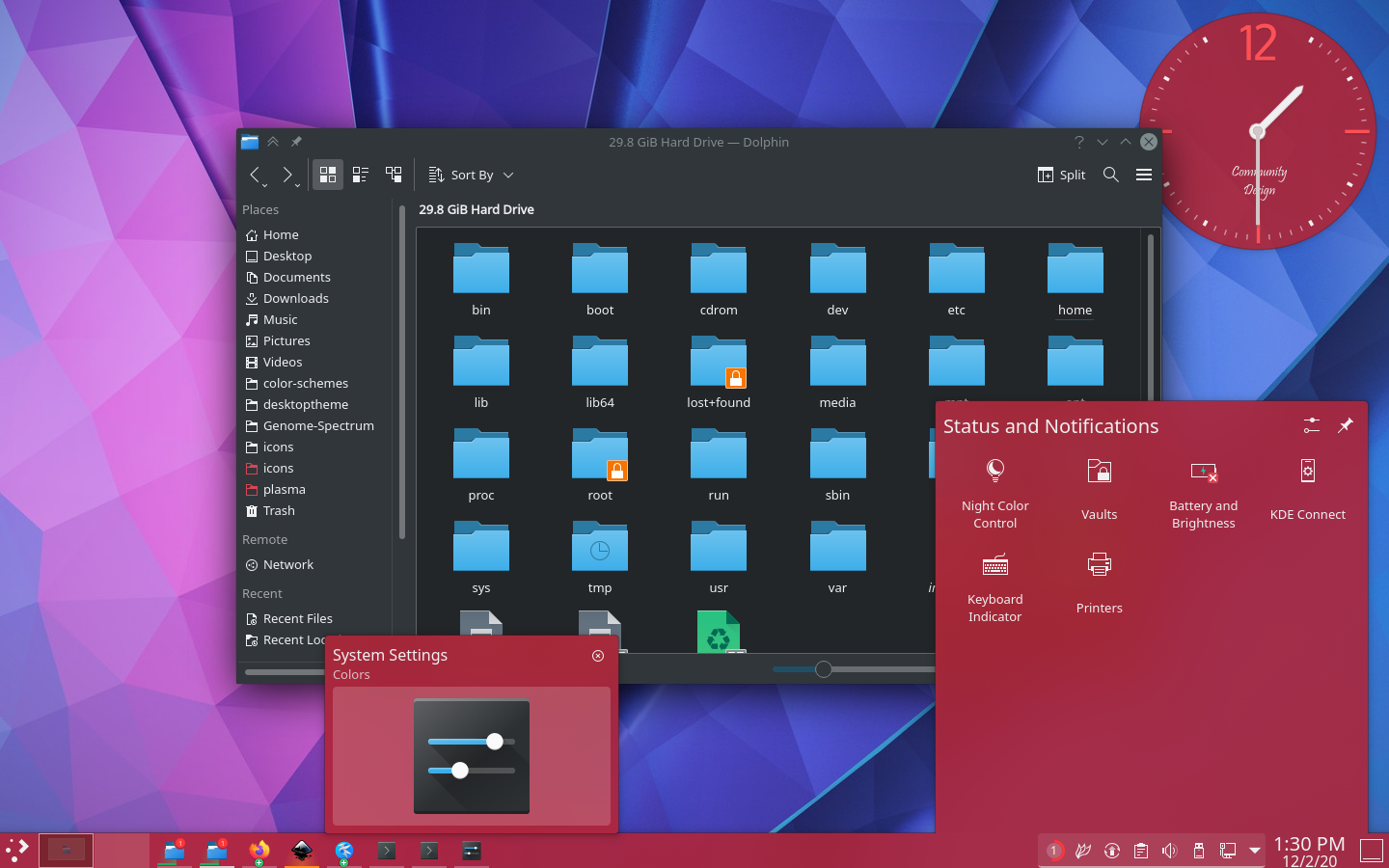Select the bin folder
Screen dimensions: 1389x868
tap(481, 279)
